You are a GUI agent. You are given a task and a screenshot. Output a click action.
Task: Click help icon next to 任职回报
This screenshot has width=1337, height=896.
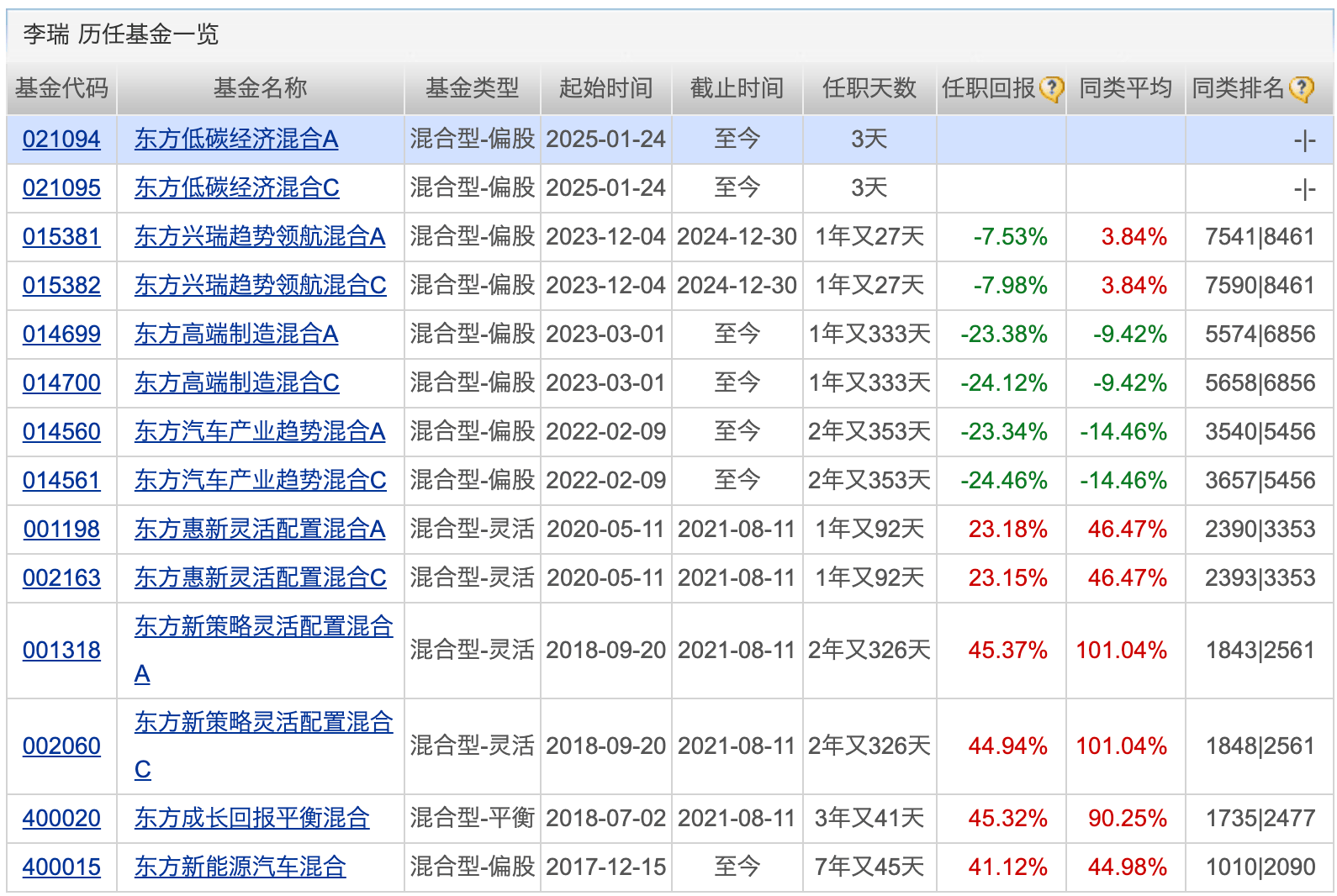[1051, 88]
